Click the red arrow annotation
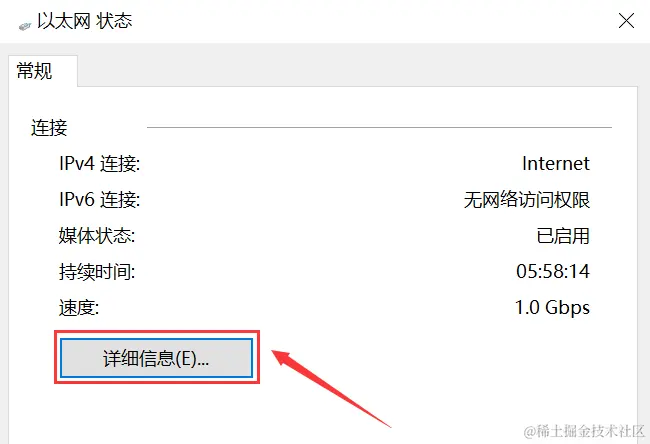The width and height of the screenshot is (650, 444). (331, 389)
